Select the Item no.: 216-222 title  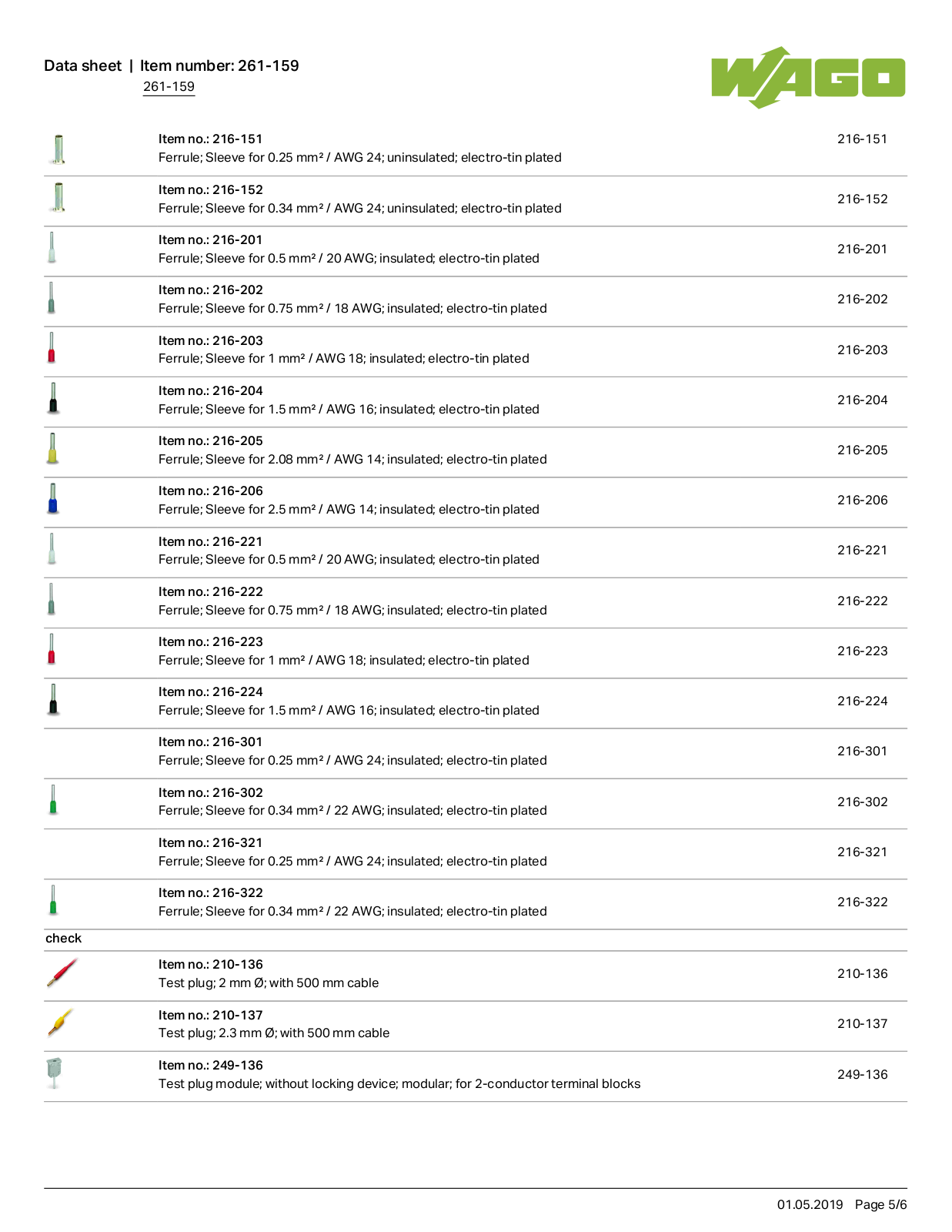(211, 591)
